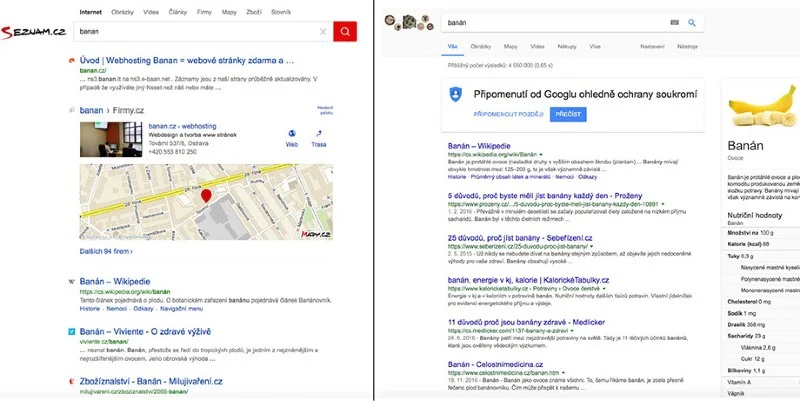Expand arrow beside celostnimedicina.cz URL
This screenshot has width=800, height=401.
pyautogui.click(x=563, y=373)
